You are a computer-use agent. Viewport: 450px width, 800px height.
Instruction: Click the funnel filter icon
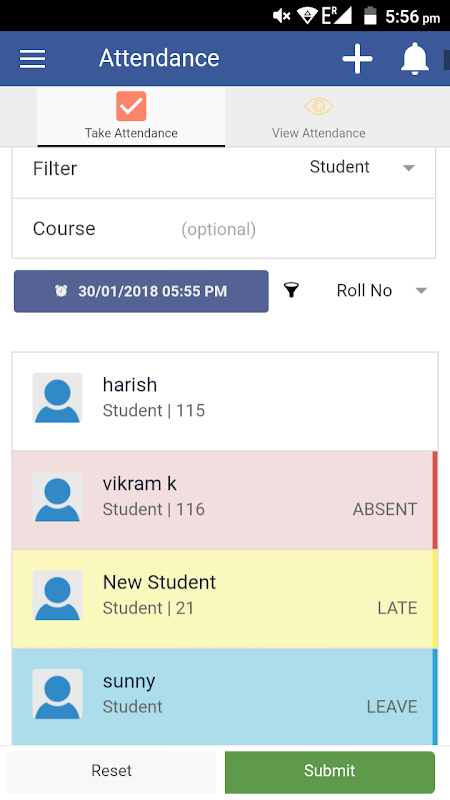291,290
